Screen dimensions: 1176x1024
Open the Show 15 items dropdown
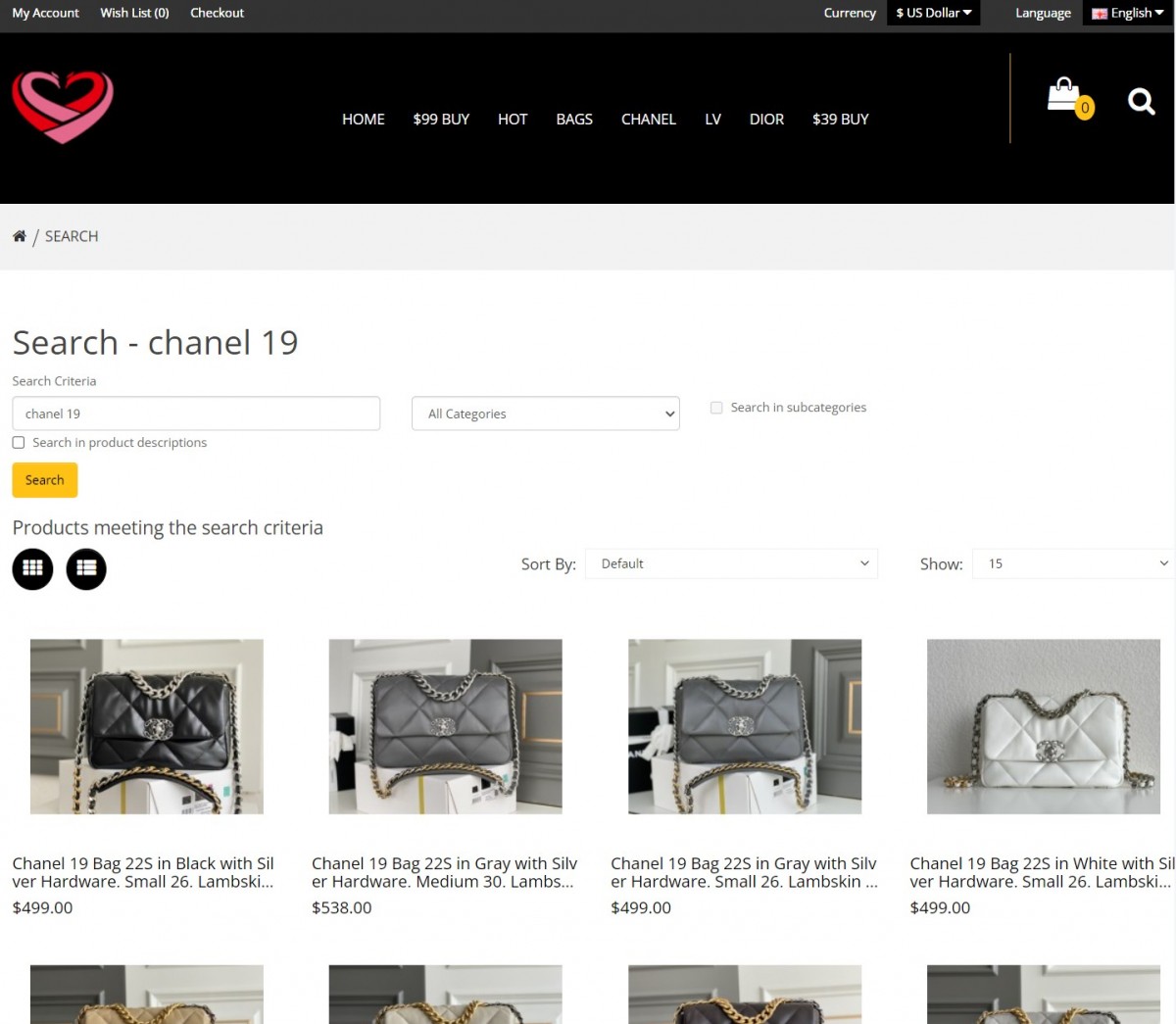point(1073,563)
